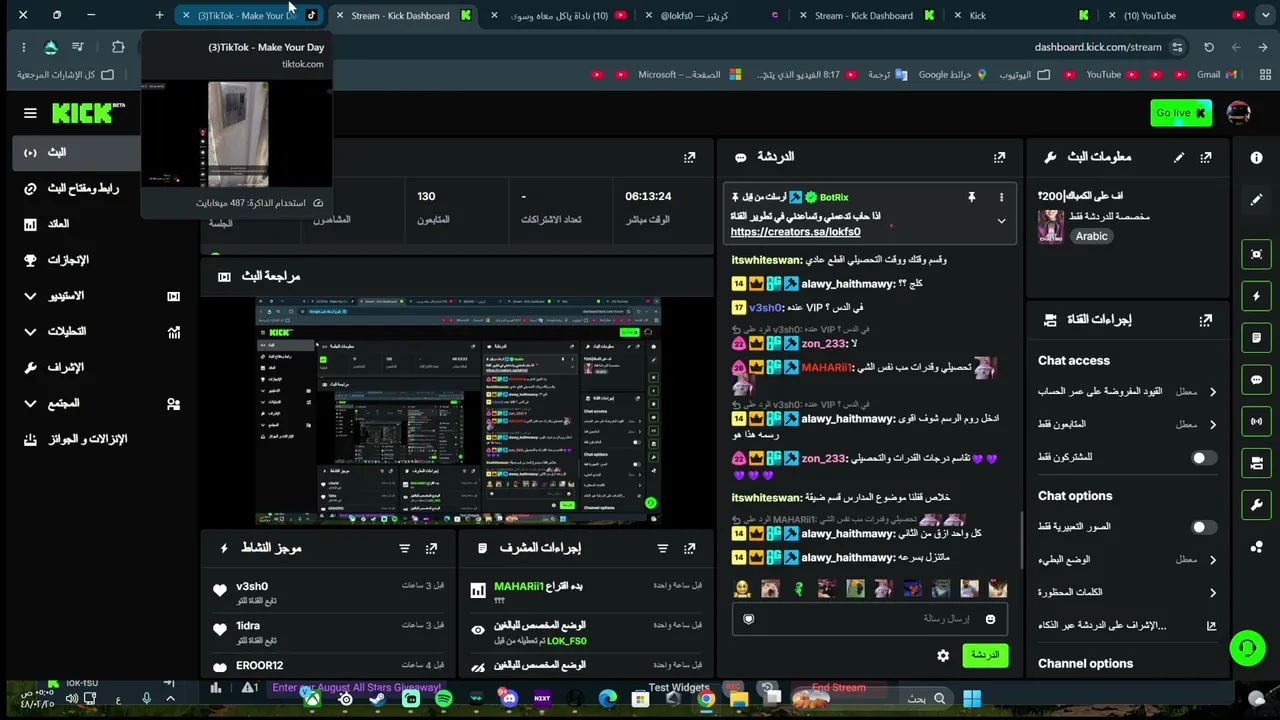
Task: Click the wrench icon in the right rail
Action: [1256, 505]
